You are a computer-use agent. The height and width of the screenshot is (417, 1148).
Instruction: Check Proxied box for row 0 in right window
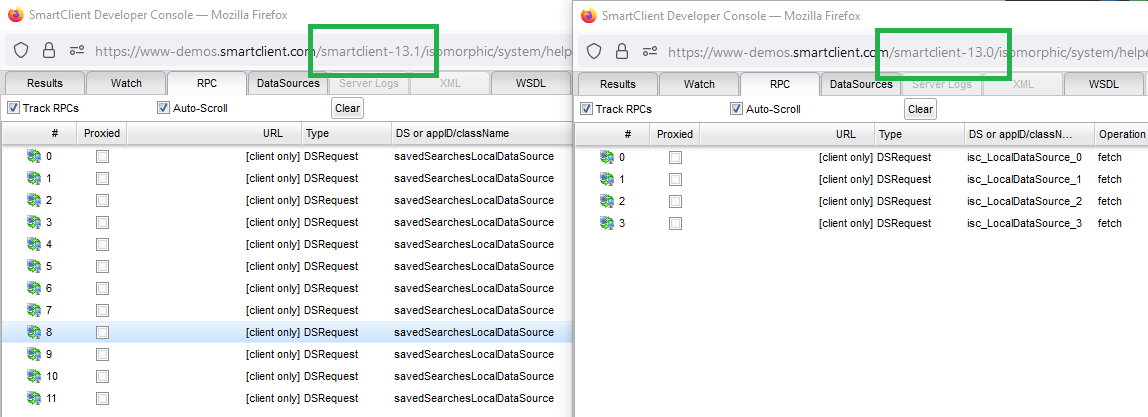coord(675,157)
